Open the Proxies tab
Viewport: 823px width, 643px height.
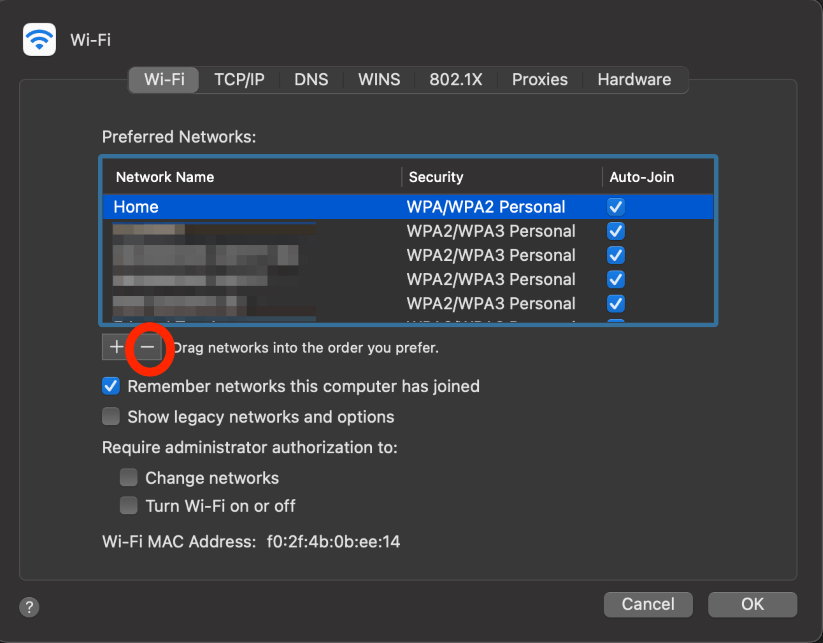coord(540,80)
